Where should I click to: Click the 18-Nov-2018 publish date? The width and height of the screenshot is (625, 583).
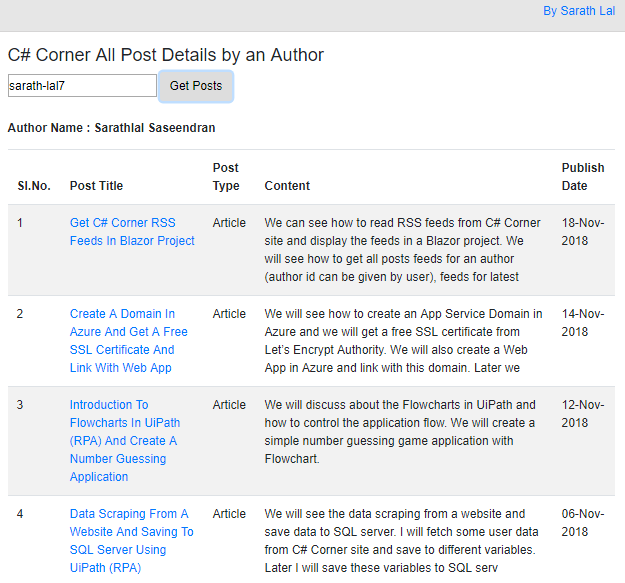click(583, 232)
